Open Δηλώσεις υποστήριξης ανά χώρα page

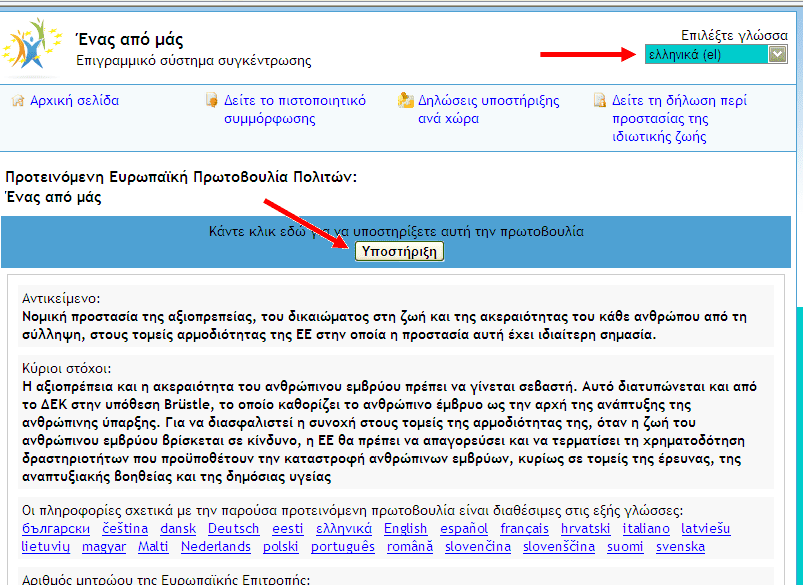tap(488, 110)
